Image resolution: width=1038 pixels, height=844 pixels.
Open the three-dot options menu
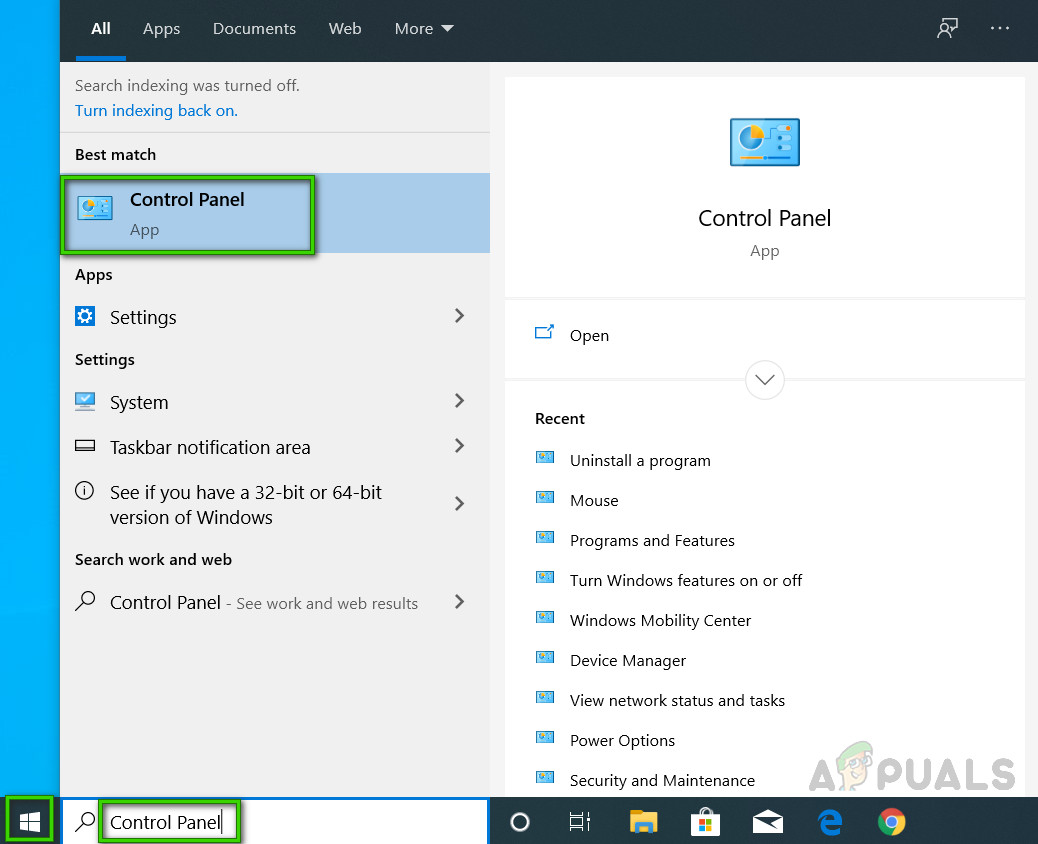[x=1000, y=28]
